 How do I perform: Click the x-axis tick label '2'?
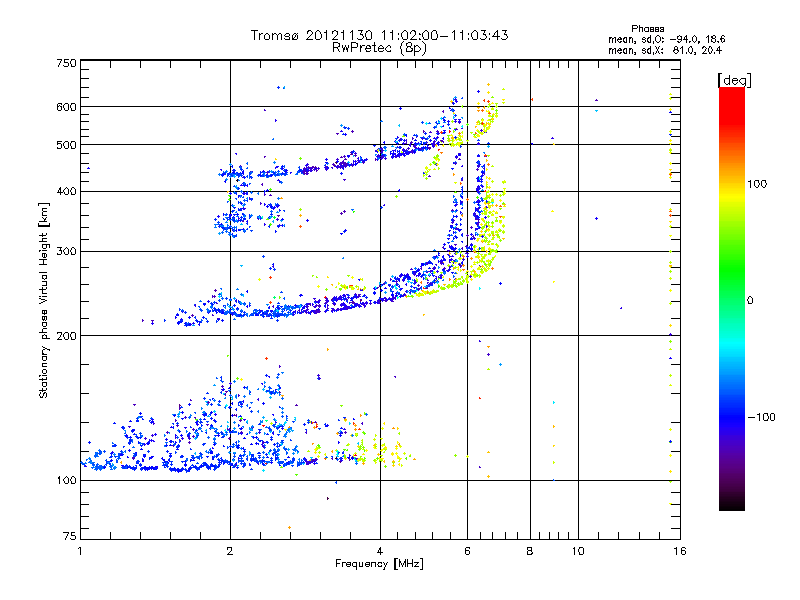[x=230, y=551]
